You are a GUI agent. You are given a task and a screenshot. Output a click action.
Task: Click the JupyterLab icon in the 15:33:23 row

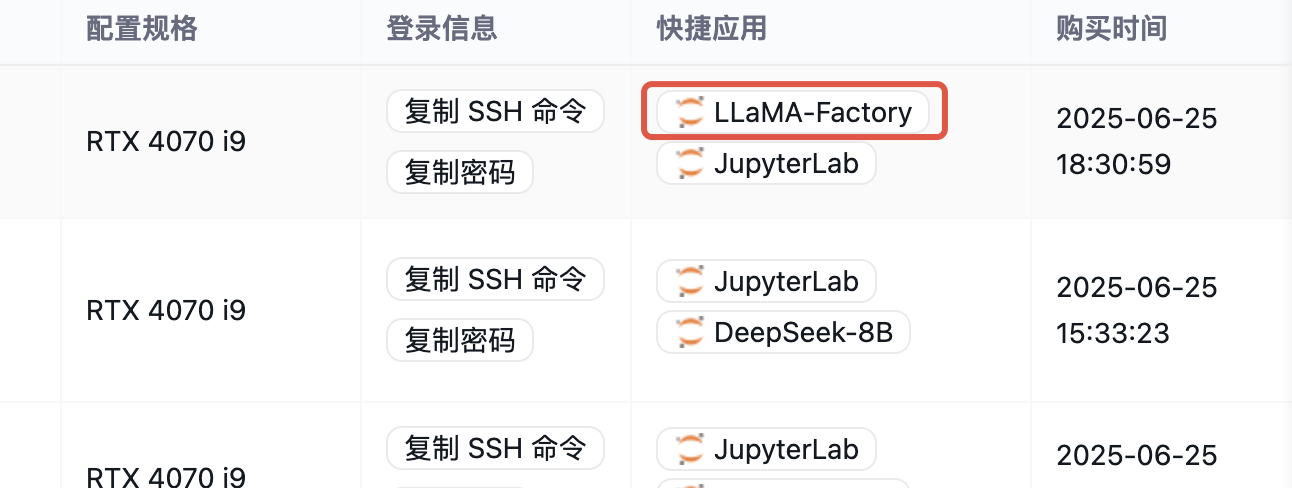[690, 281]
